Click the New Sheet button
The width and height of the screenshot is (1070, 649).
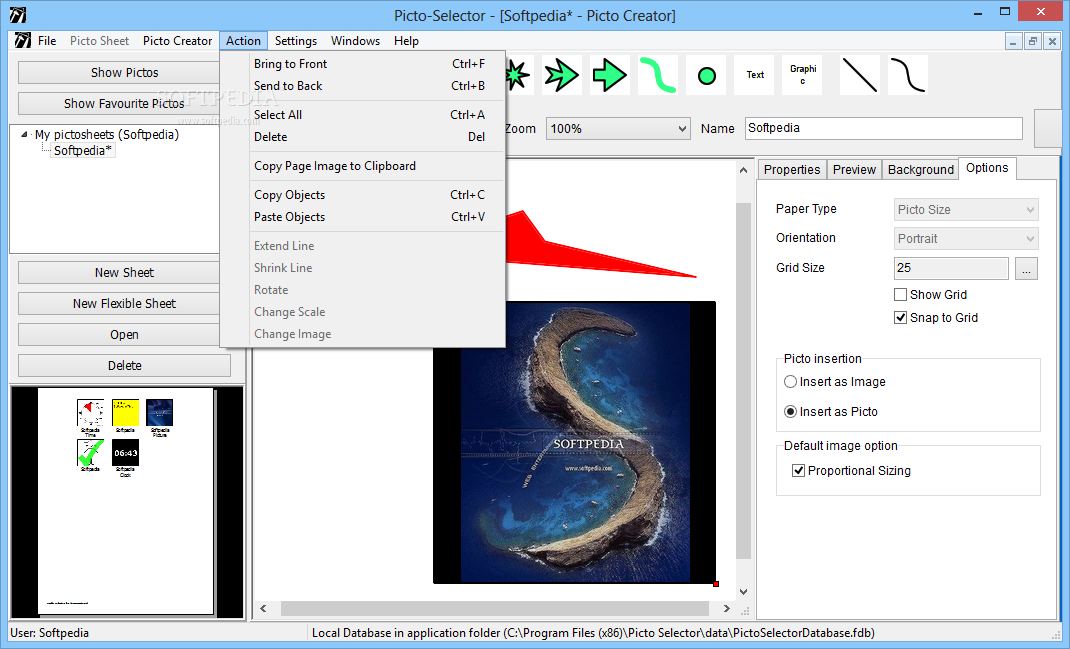[124, 272]
